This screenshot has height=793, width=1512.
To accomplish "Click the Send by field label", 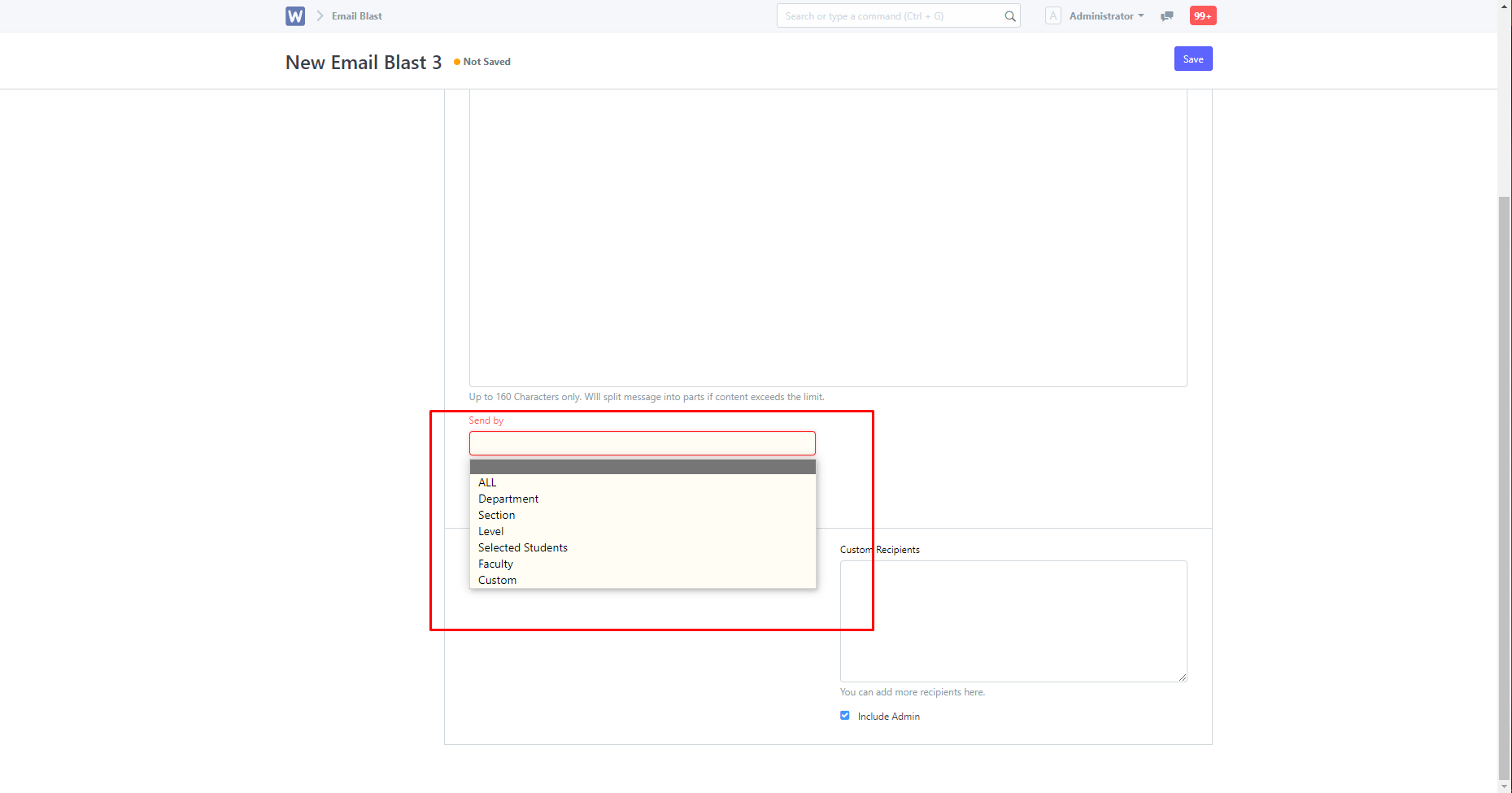I will point(486,420).
